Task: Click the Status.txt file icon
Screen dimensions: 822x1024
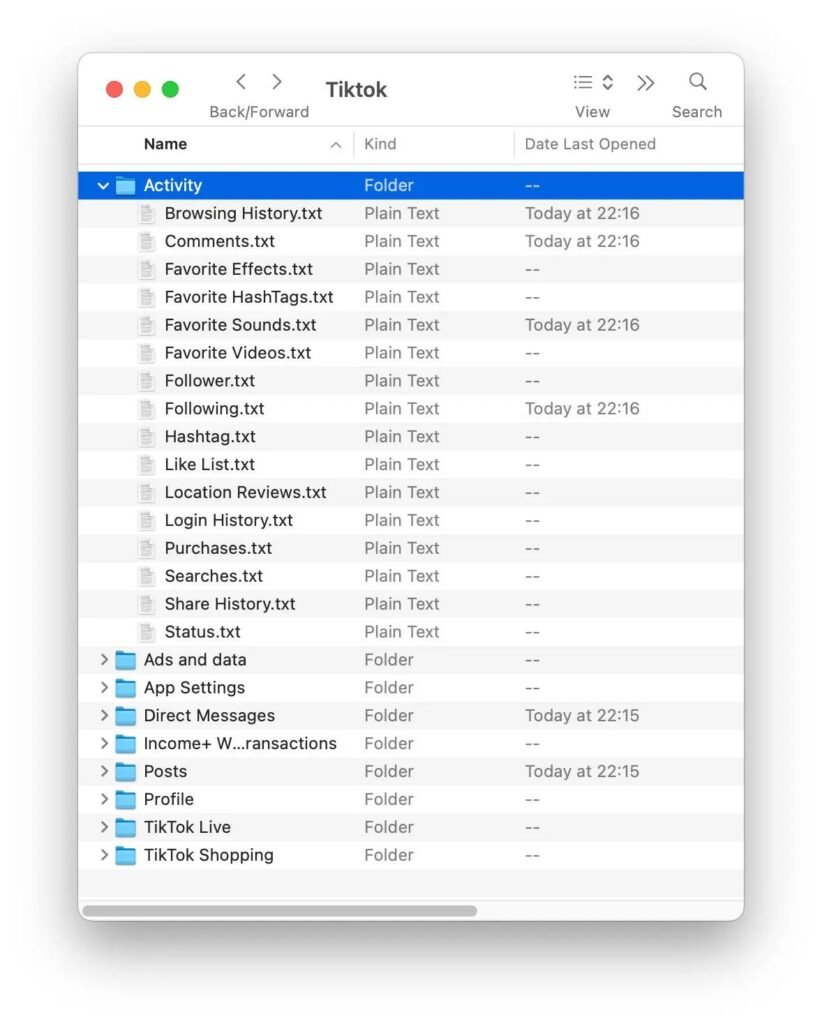Action: click(x=147, y=632)
